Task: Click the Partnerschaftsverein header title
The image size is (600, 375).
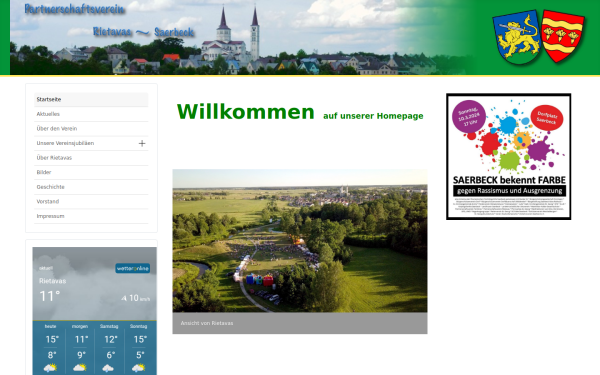Action: (x=74, y=9)
